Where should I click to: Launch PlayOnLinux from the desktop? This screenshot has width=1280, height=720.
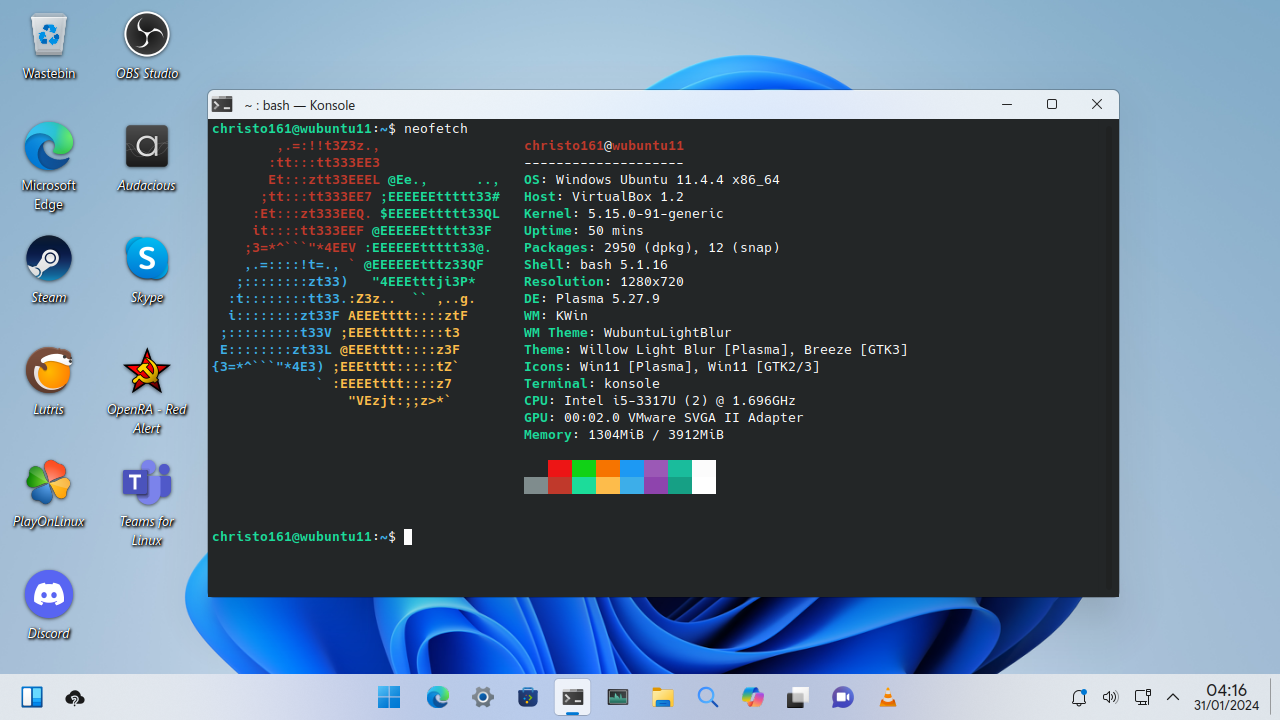[x=49, y=494]
